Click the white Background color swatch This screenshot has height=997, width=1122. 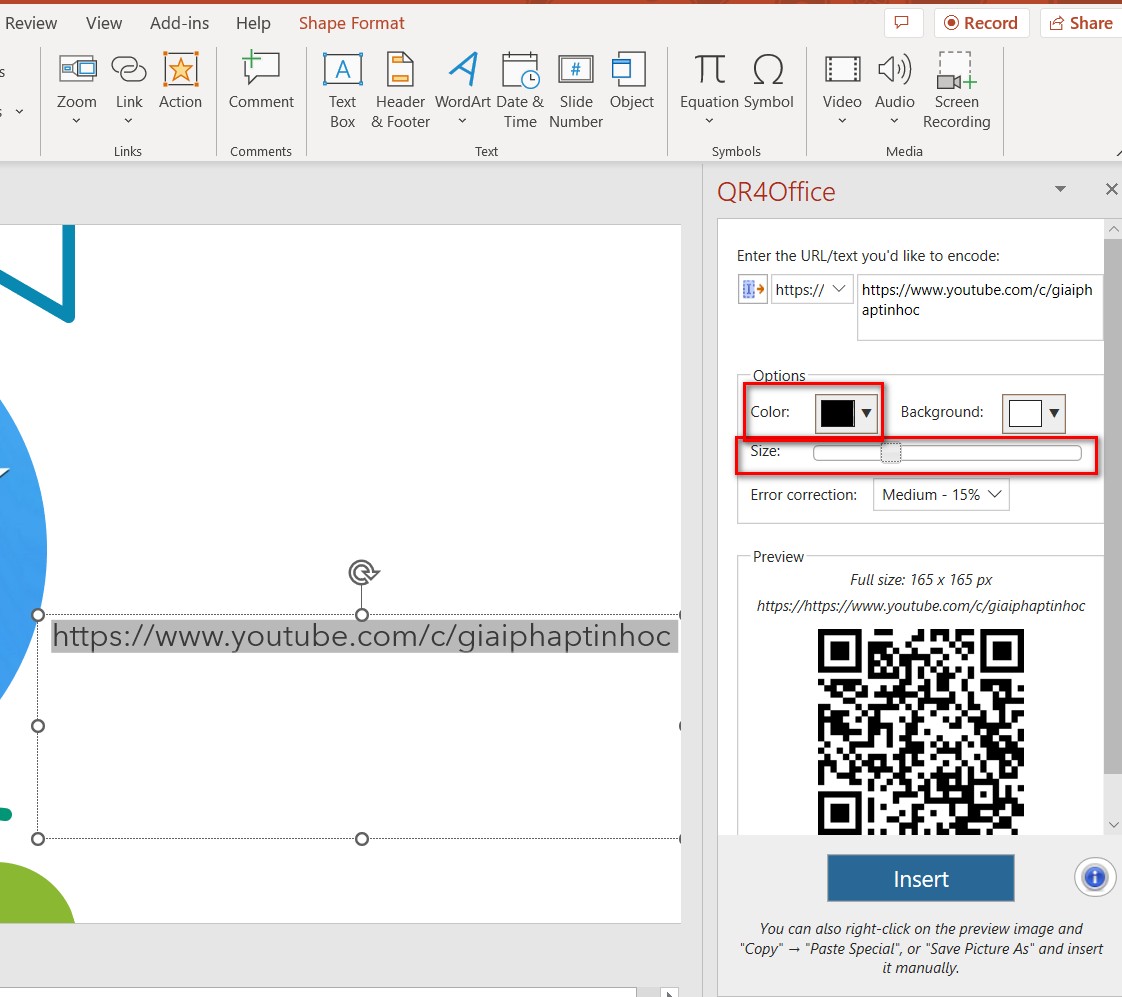click(1025, 413)
